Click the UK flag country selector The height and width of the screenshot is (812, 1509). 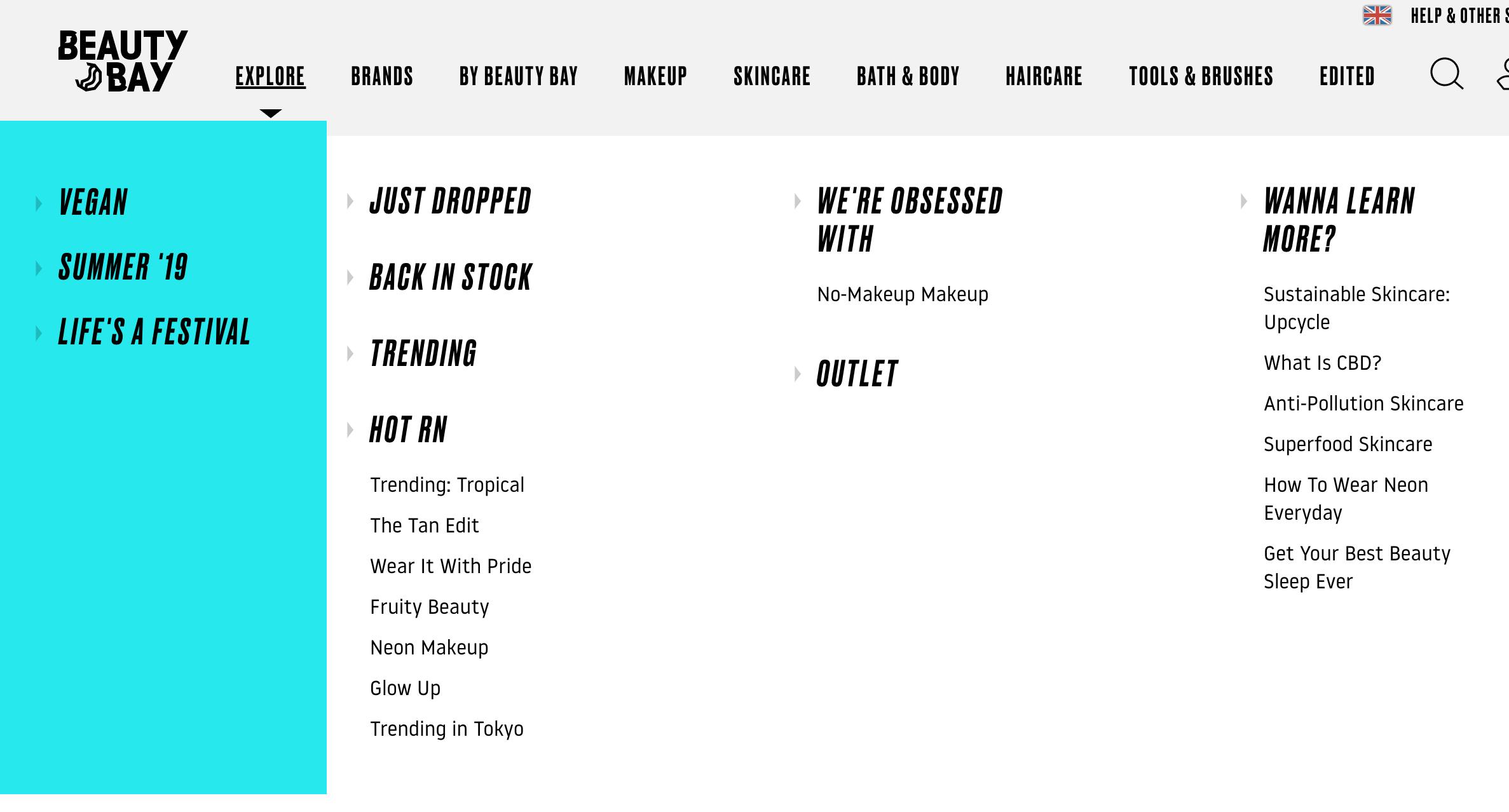[x=1377, y=15]
